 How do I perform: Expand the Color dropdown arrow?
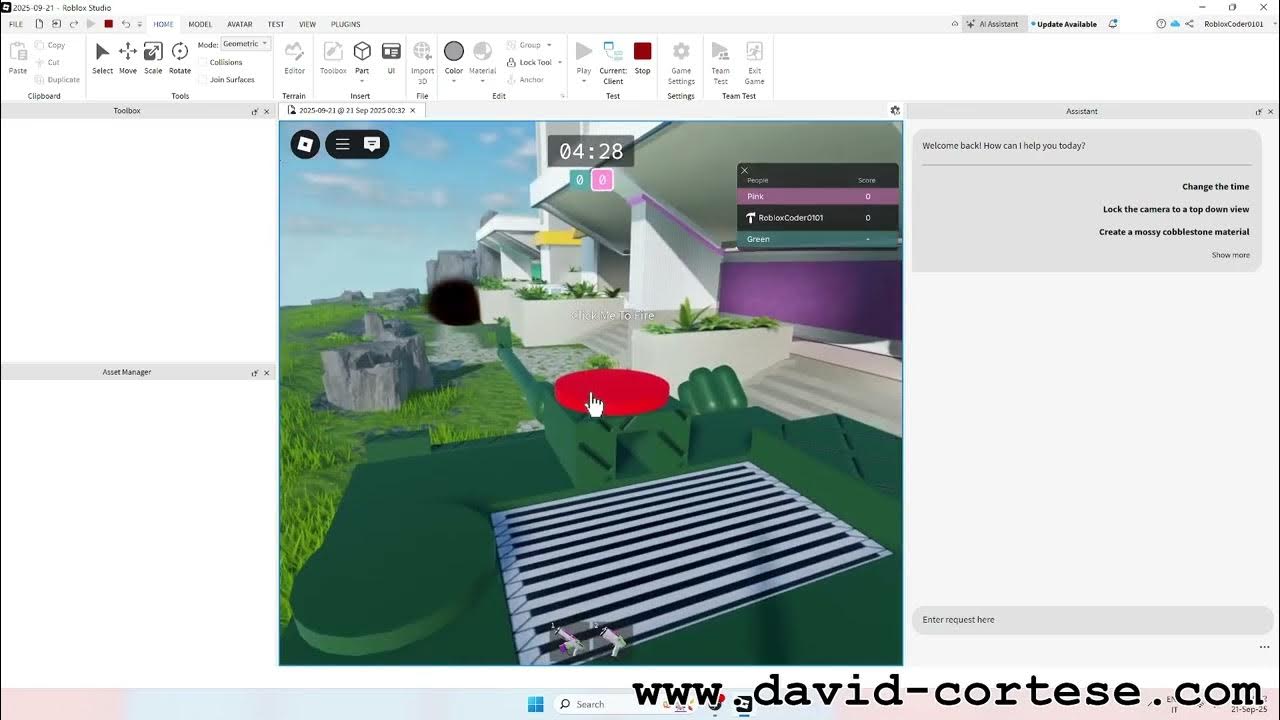454,81
